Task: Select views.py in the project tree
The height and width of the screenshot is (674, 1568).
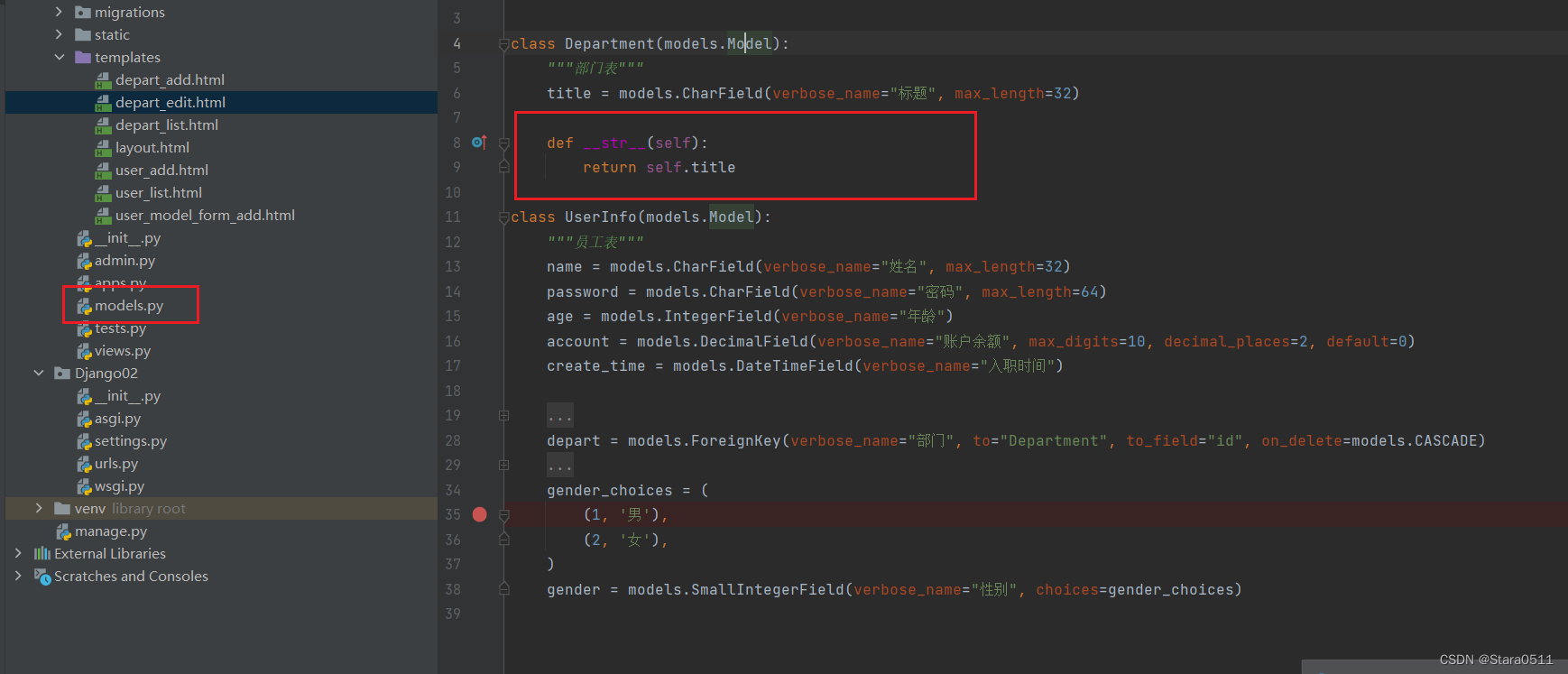Action: click(123, 351)
